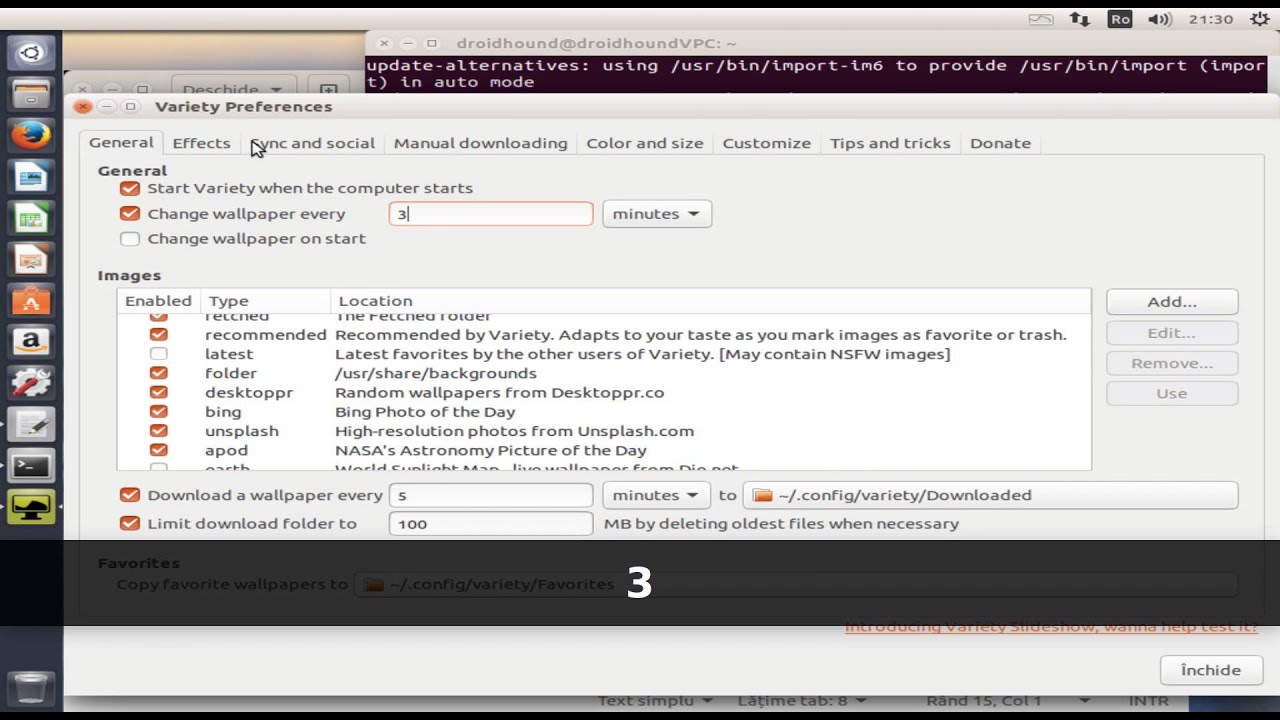Disable the /usr/share/backgrounds folder source
Image resolution: width=1280 pixels, height=720 pixels.
(x=159, y=373)
